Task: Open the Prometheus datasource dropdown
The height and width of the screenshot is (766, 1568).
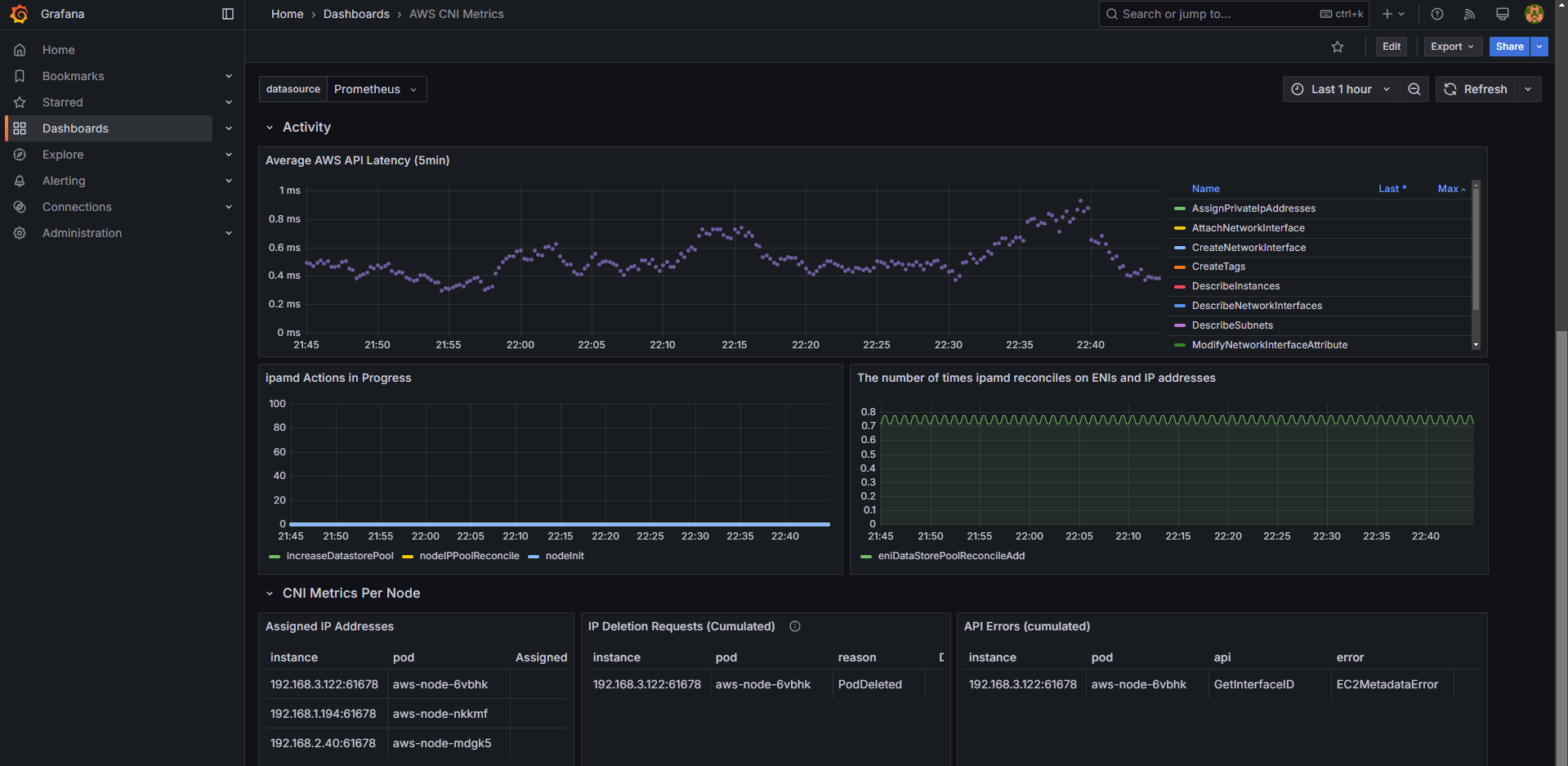Action: click(377, 89)
